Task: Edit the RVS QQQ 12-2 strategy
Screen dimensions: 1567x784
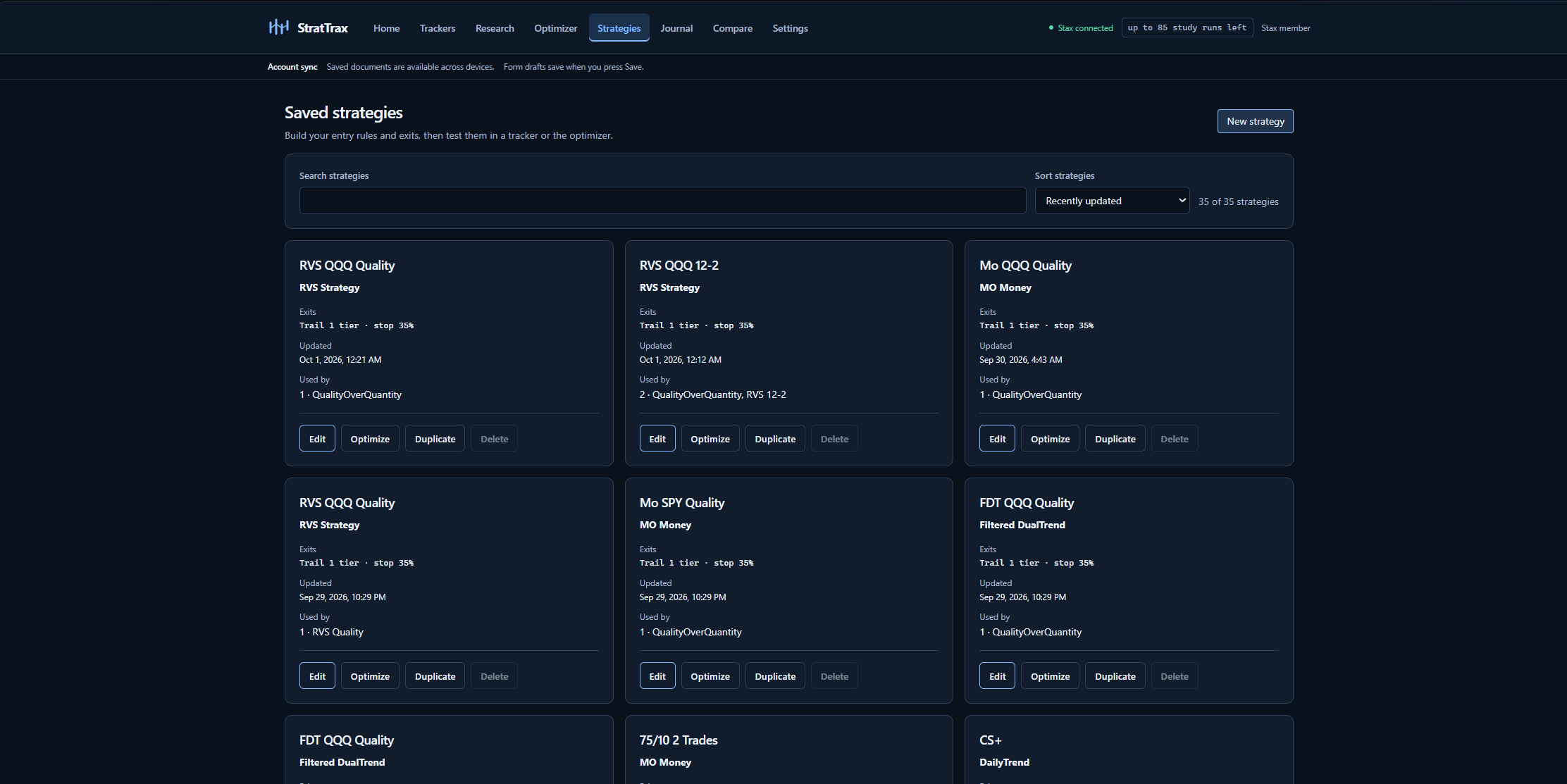Action: pyautogui.click(x=657, y=439)
